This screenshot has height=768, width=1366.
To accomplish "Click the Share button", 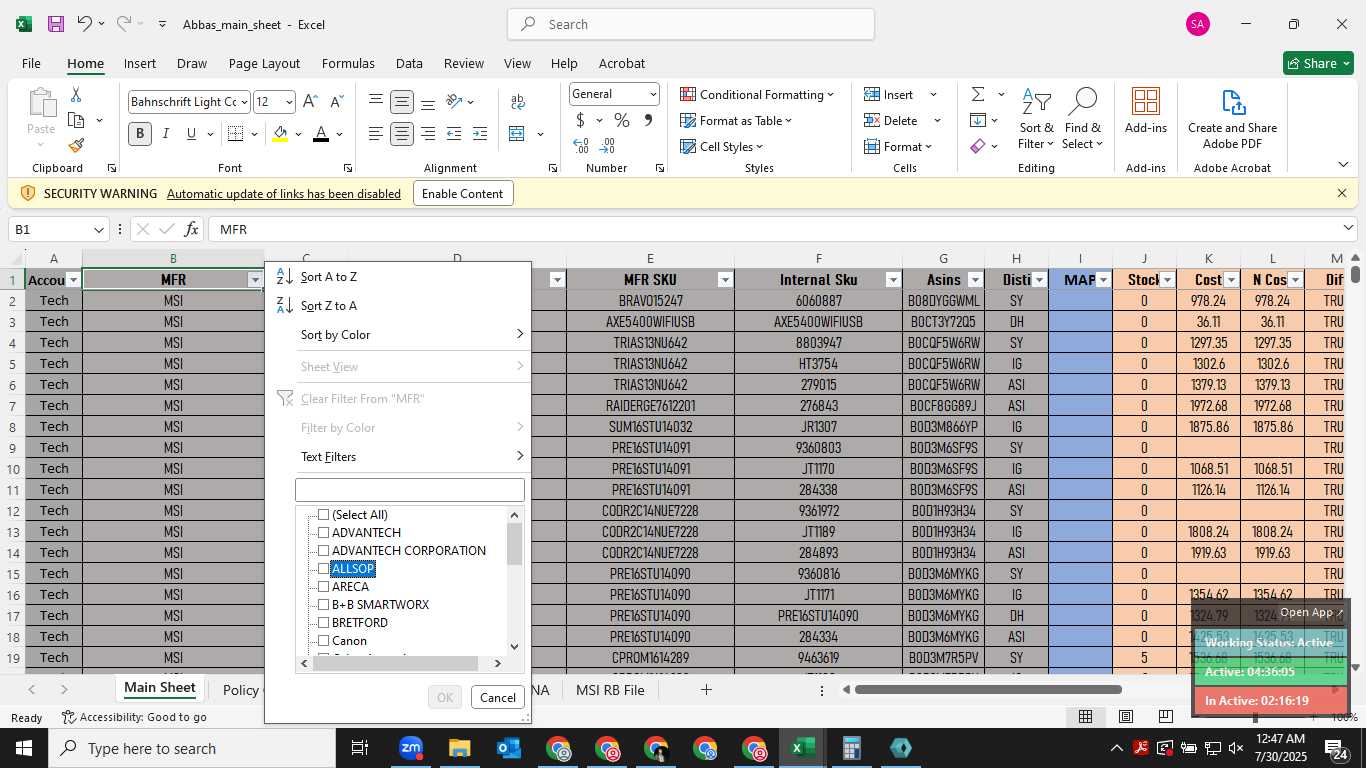I will pyautogui.click(x=1318, y=63).
